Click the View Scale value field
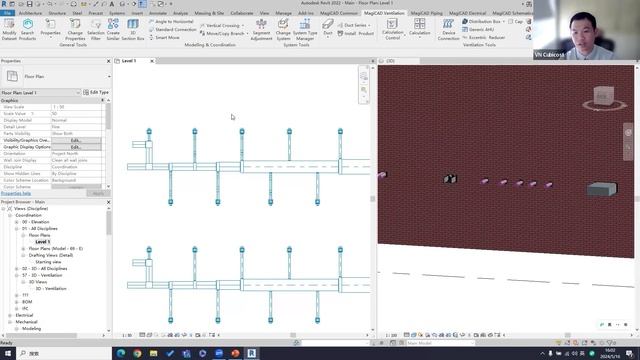This screenshot has width=640, height=360. pyautogui.click(x=77, y=107)
